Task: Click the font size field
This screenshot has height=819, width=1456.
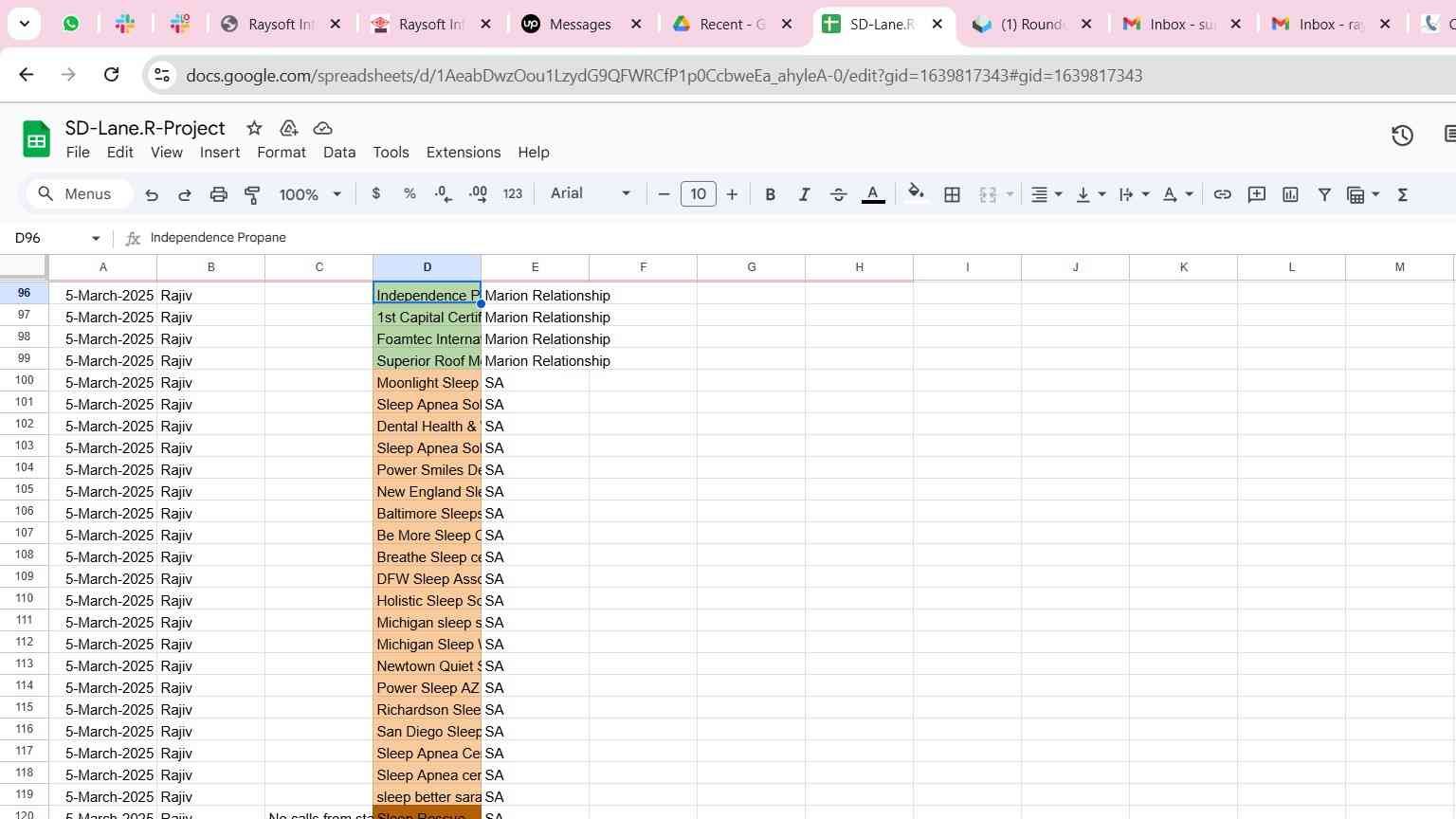Action: click(x=699, y=194)
